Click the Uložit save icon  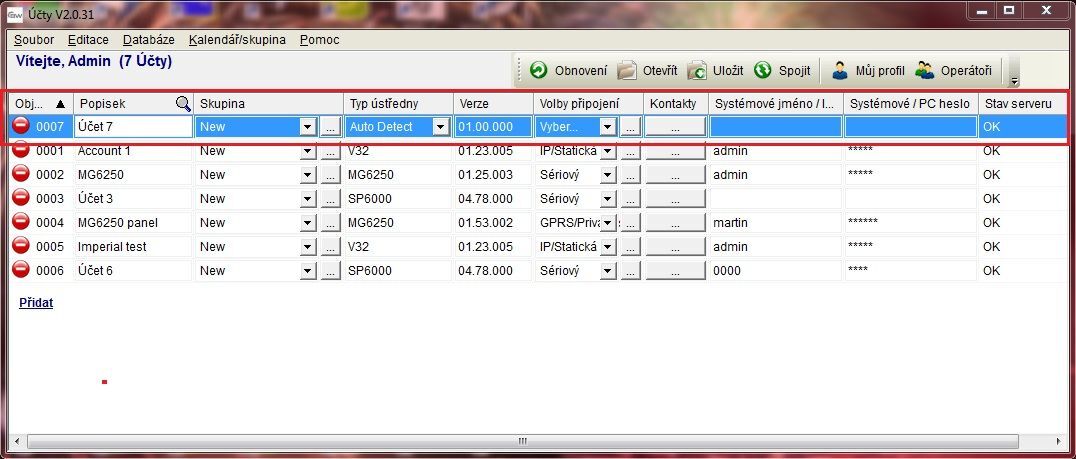(697, 71)
